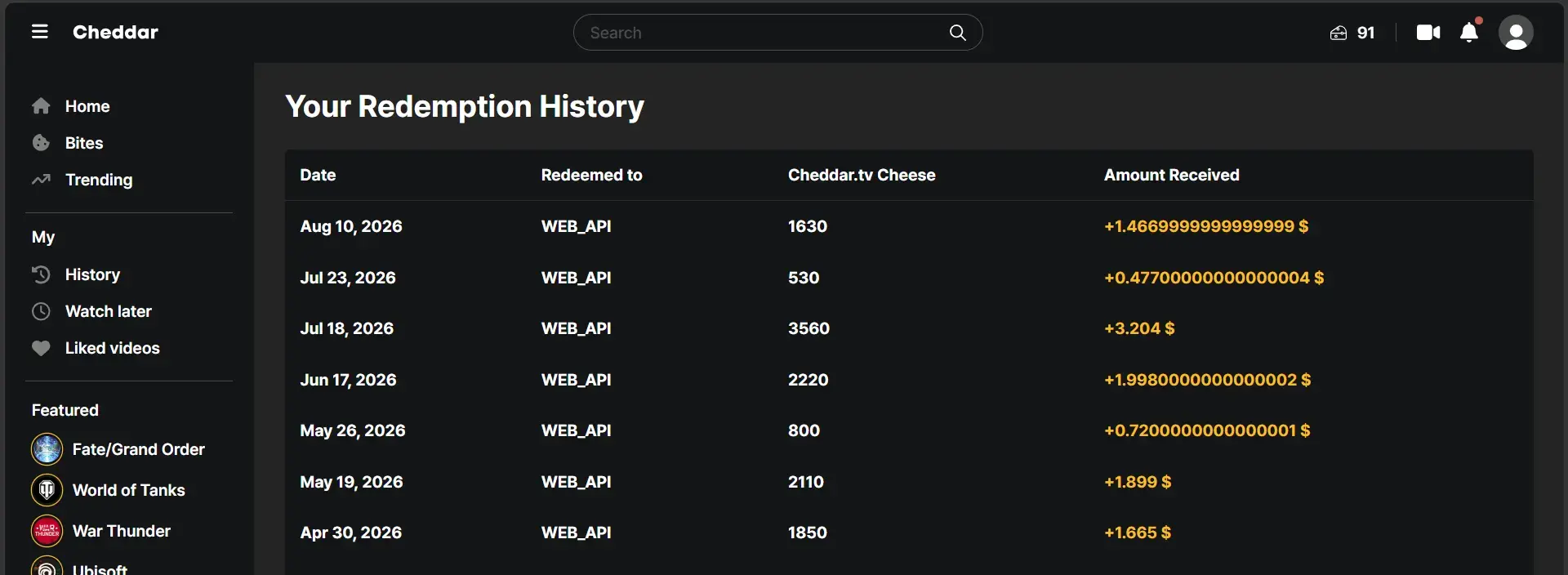Image resolution: width=1568 pixels, height=575 pixels.
Task: Select the Aug 10, 2026 redemption row
Action: coord(909,226)
